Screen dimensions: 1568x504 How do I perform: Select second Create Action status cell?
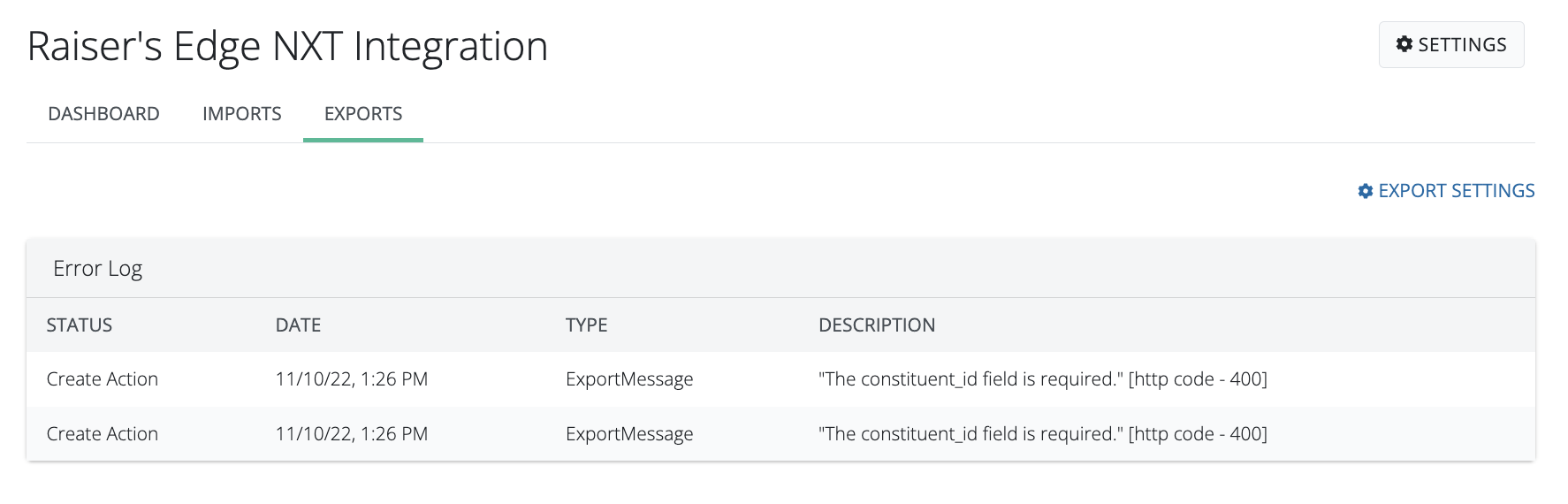click(103, 434)
